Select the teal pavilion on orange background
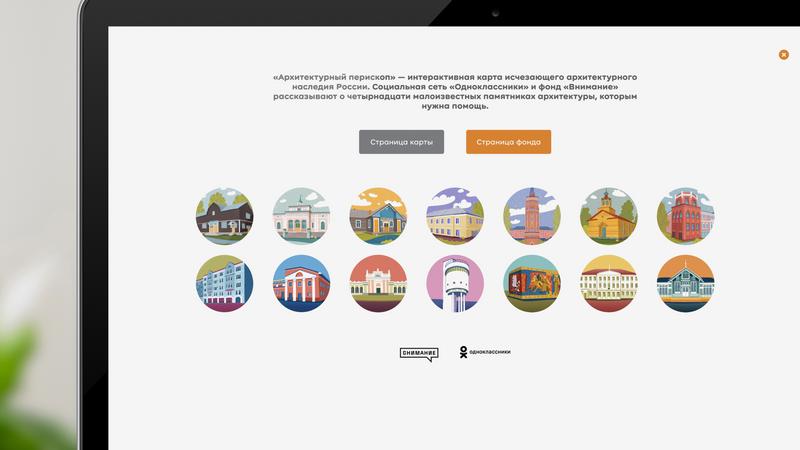This screenshot has height=450, width=800. click(x=685, y=283)
